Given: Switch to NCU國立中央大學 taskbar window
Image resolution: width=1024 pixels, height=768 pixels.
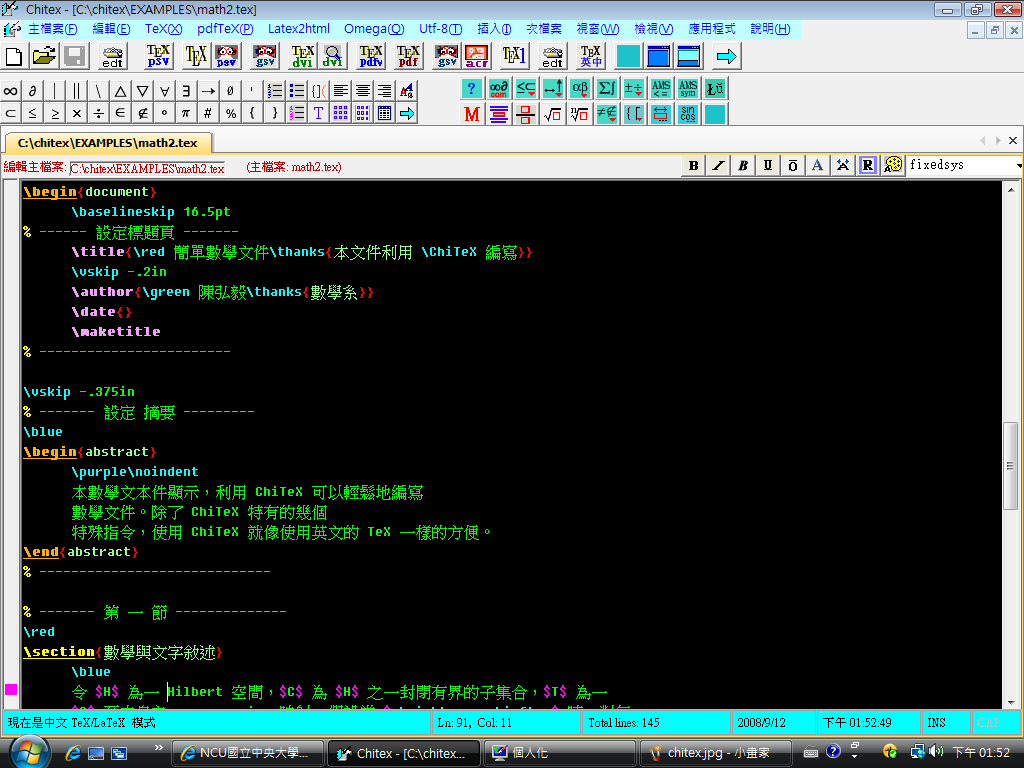Looking at the screenshot, I should pos(249,753).
